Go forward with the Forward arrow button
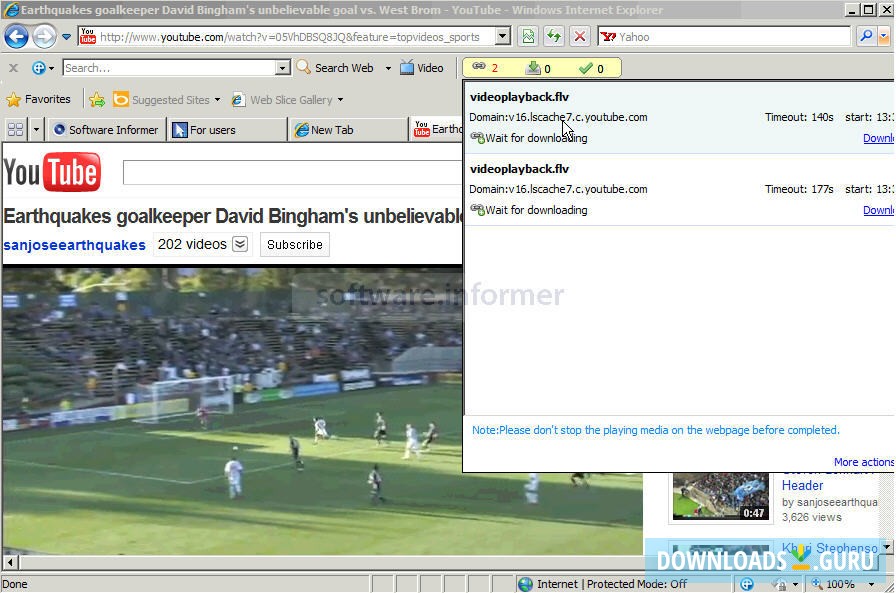Screen dimensions: 896x593 pos(45,37)
